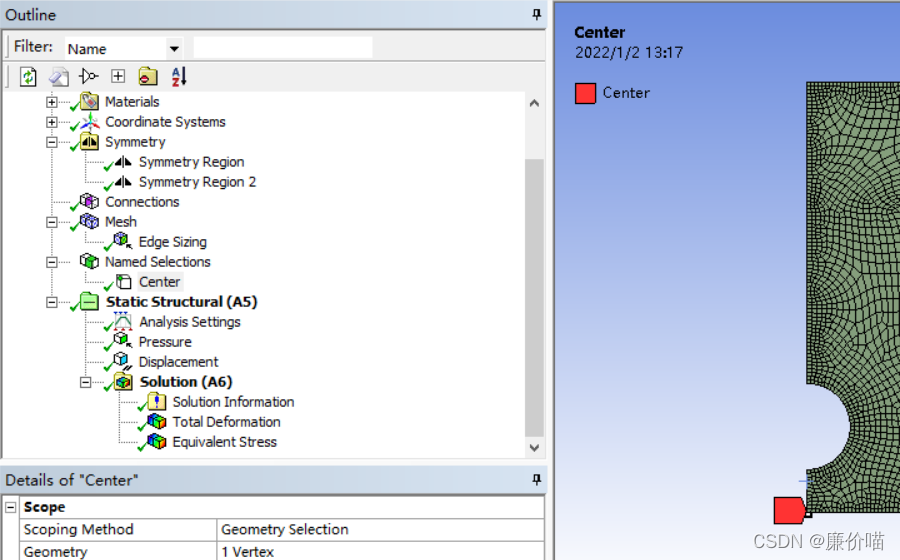This screenshot has height=560, width=900.
Task: Click the Symmetry Region 2 icon
Action: pos(123,182)
